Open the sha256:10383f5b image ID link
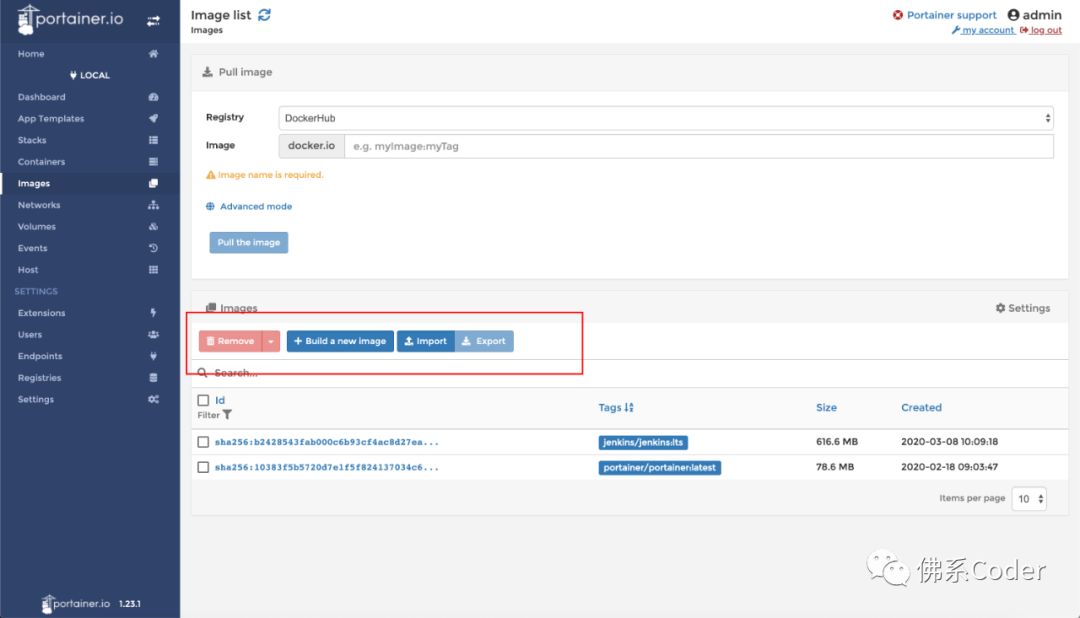 pyautogui.click(x=326, y=467)
